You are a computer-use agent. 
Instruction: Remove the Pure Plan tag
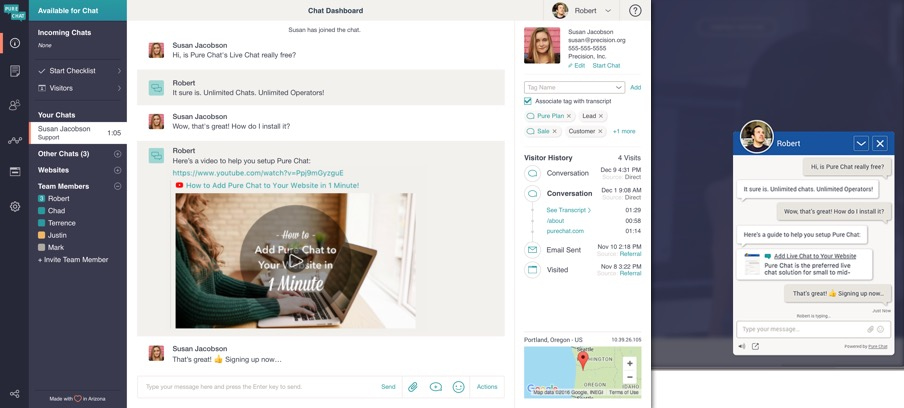(569, 116)
